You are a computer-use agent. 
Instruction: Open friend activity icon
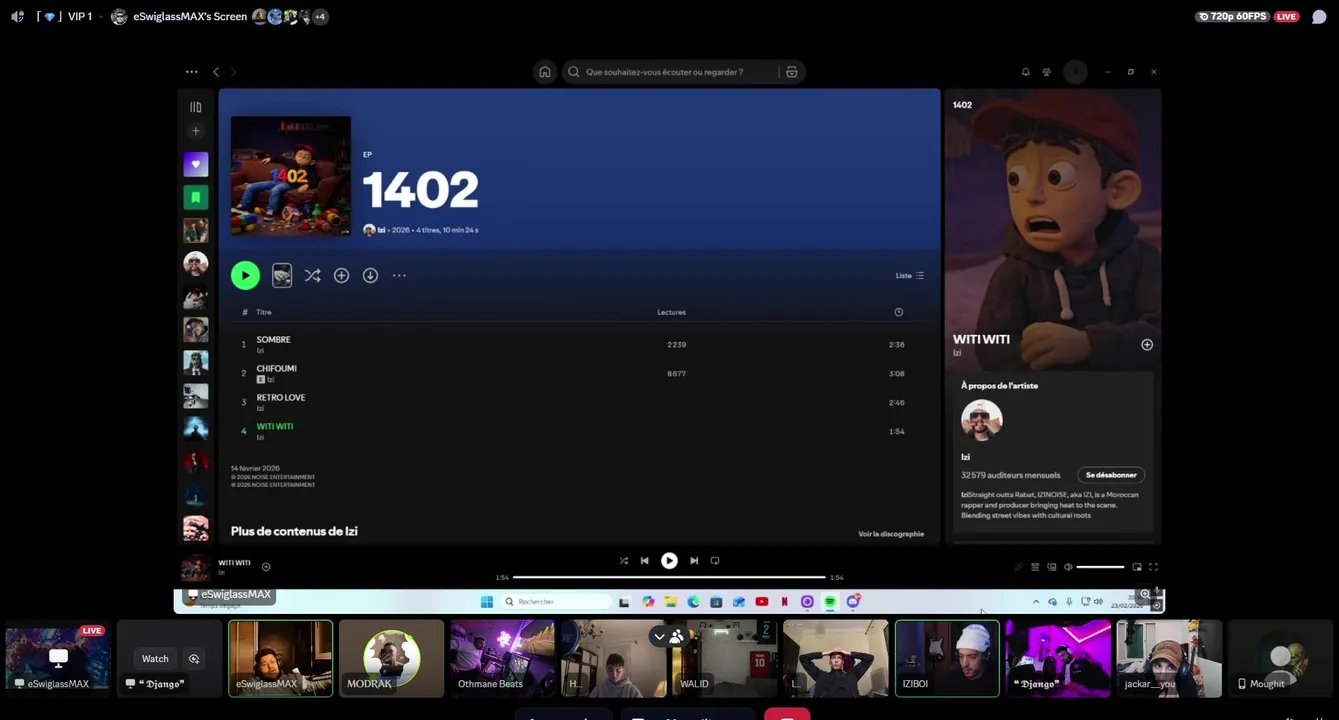1046,72
